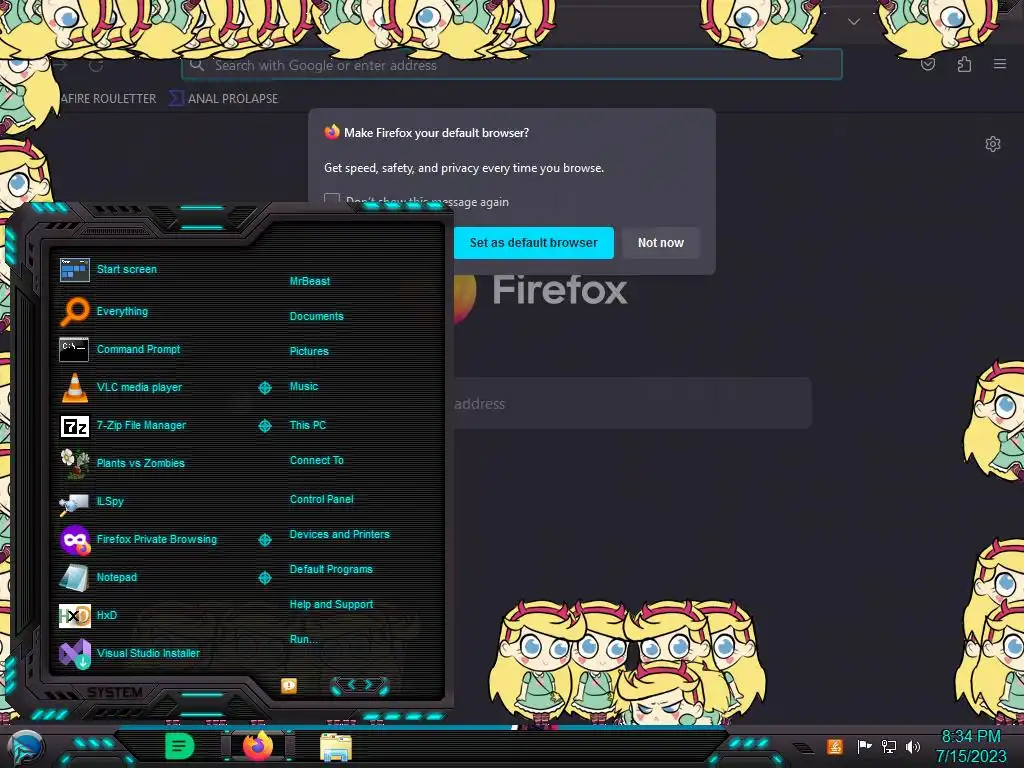
Task: Launch Everything search app
Action: click(104, 312)
